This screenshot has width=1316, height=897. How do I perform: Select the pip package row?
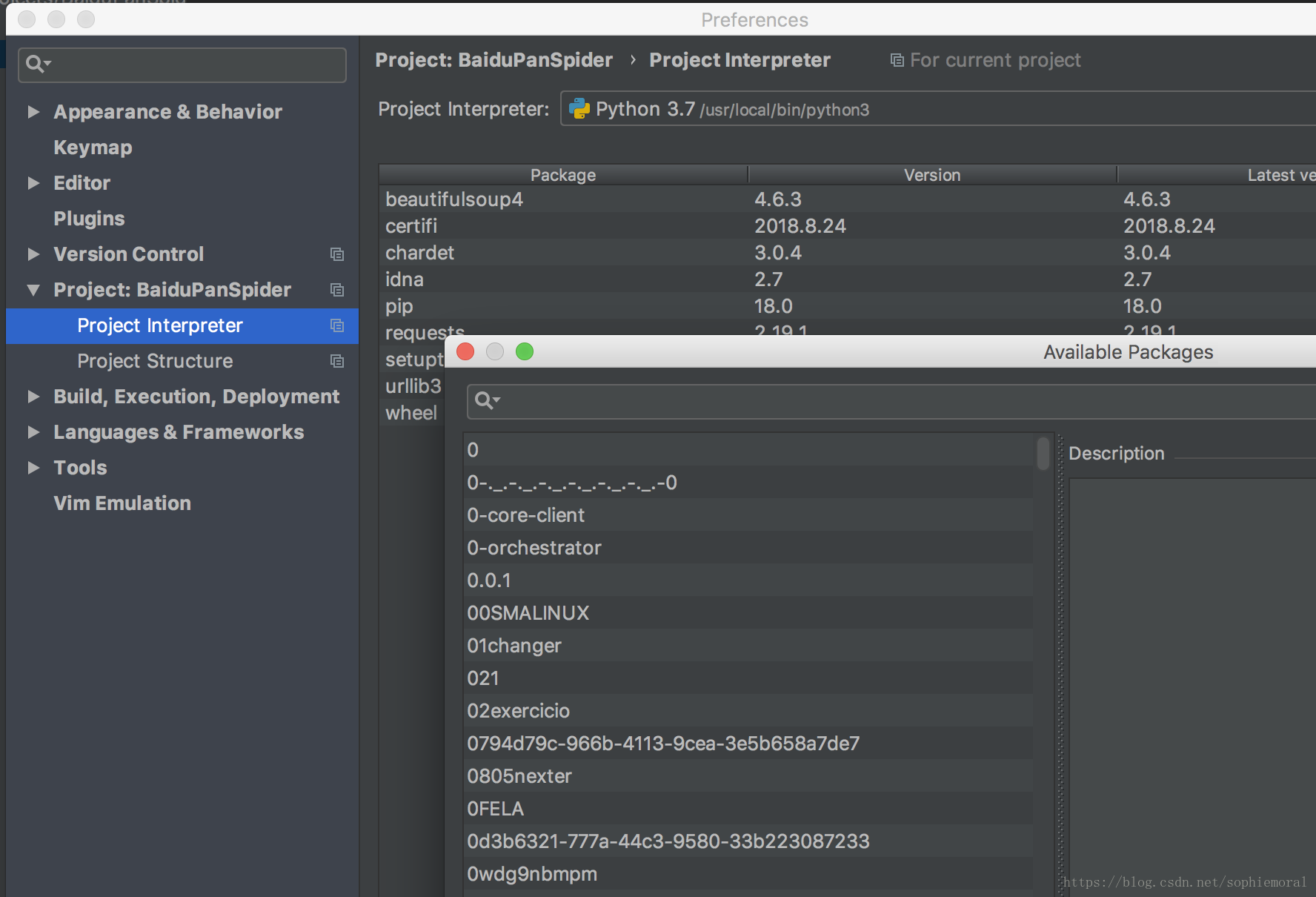[848, 306]
